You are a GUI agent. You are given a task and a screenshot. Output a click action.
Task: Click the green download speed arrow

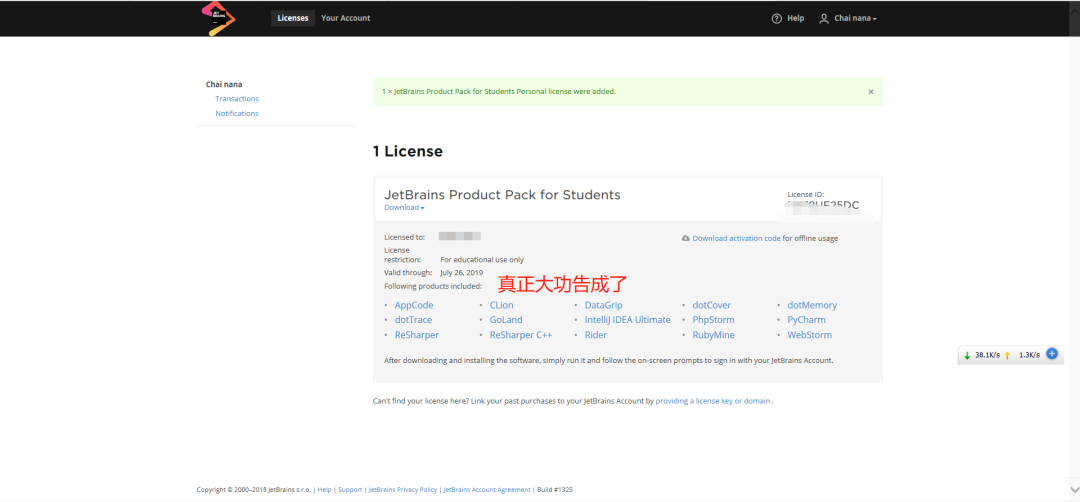click(967, 355)
